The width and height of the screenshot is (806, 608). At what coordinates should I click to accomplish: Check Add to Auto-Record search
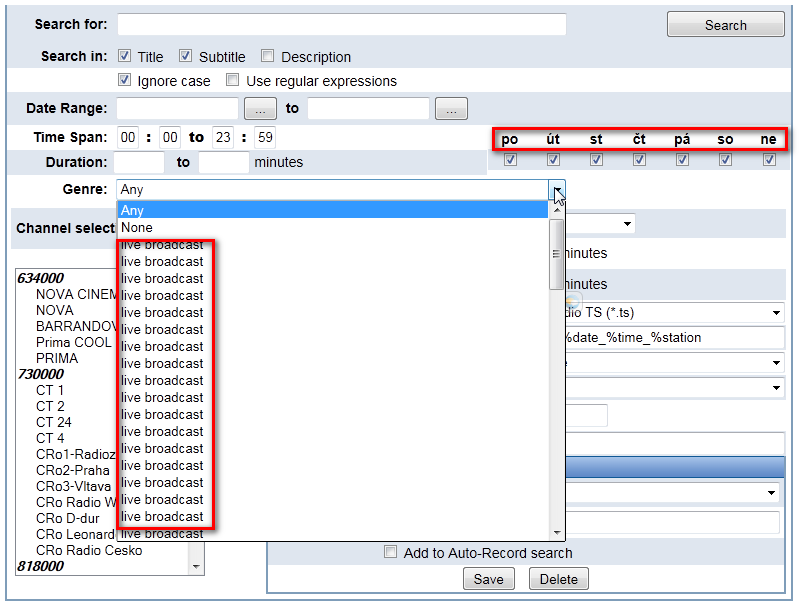(391, 552)
